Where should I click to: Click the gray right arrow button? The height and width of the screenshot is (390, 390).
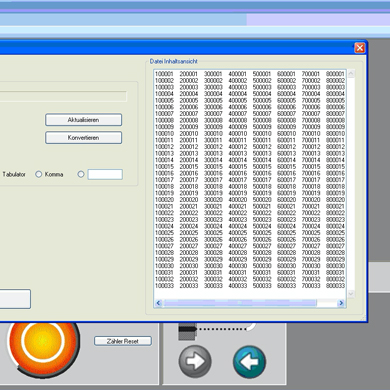(x=195, y=361)
